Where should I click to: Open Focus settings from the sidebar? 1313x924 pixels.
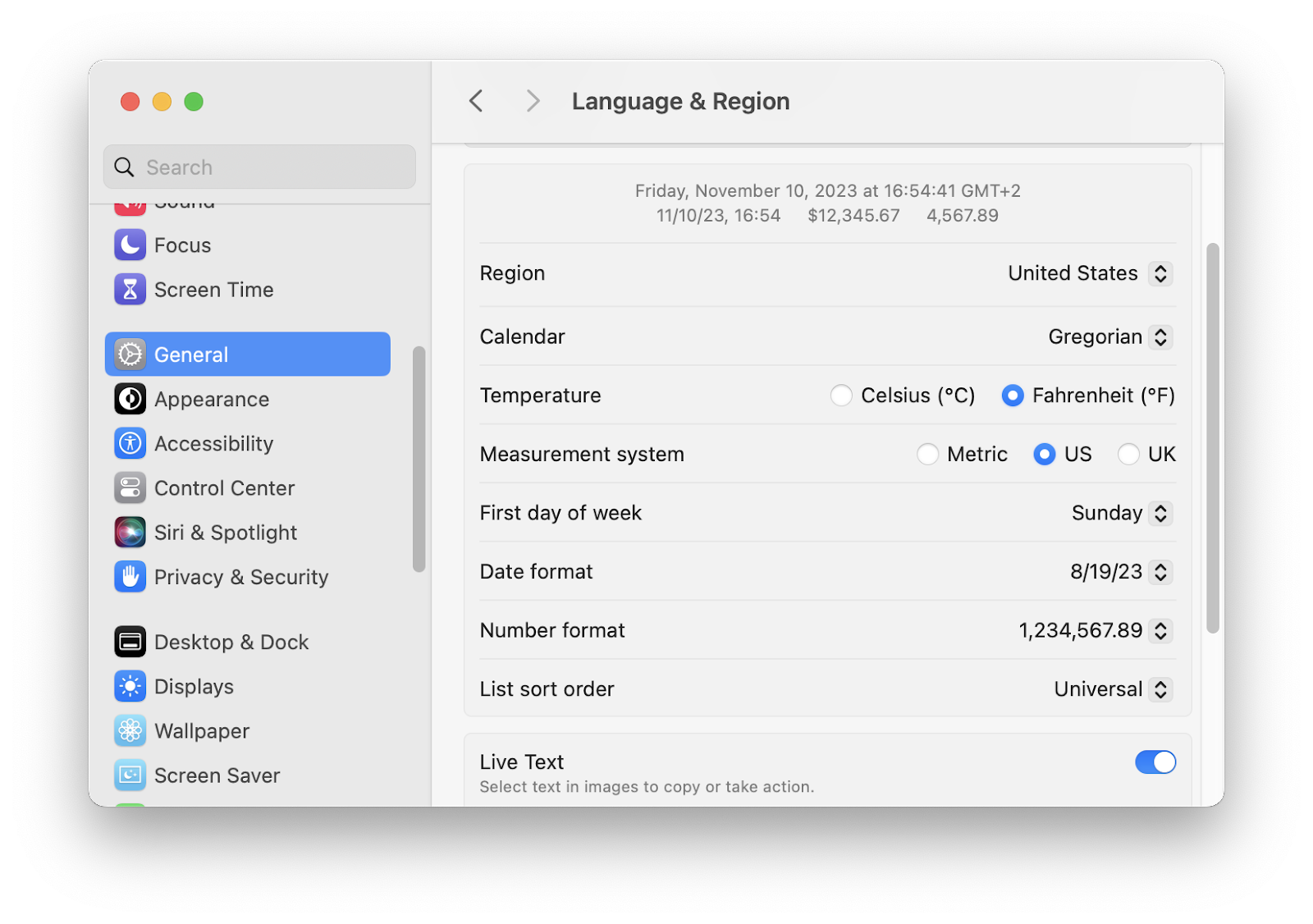coord(182,245)
